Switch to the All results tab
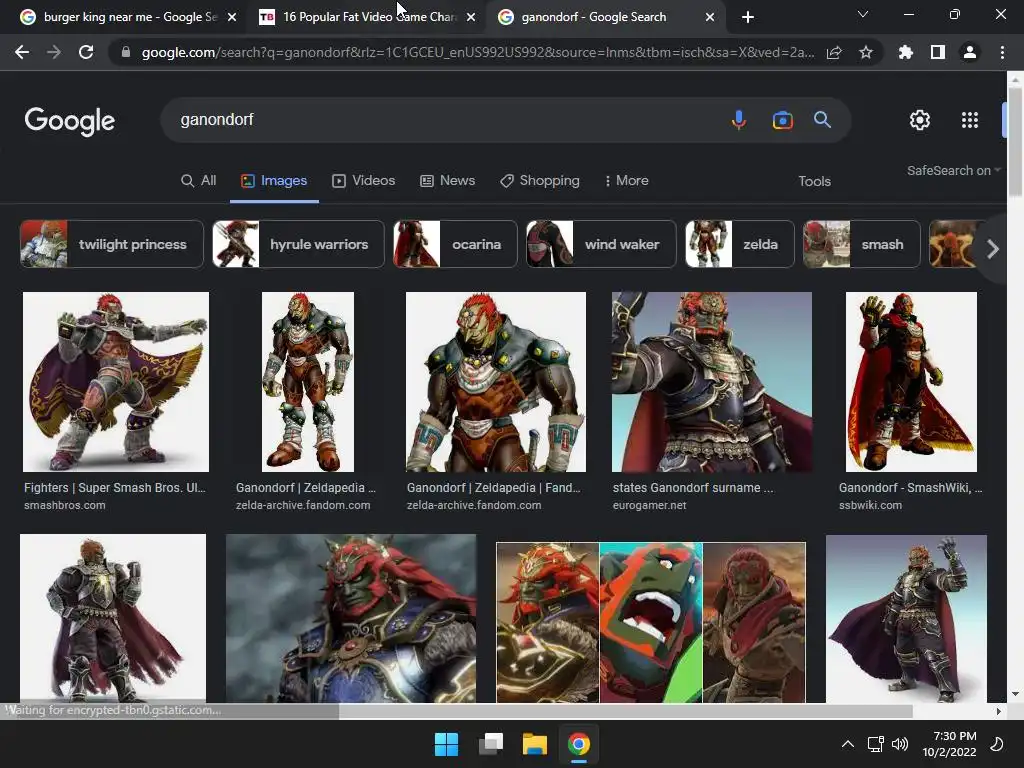Image resolution: width=1024 pixels, height=768 pixels. click(198, 180)
